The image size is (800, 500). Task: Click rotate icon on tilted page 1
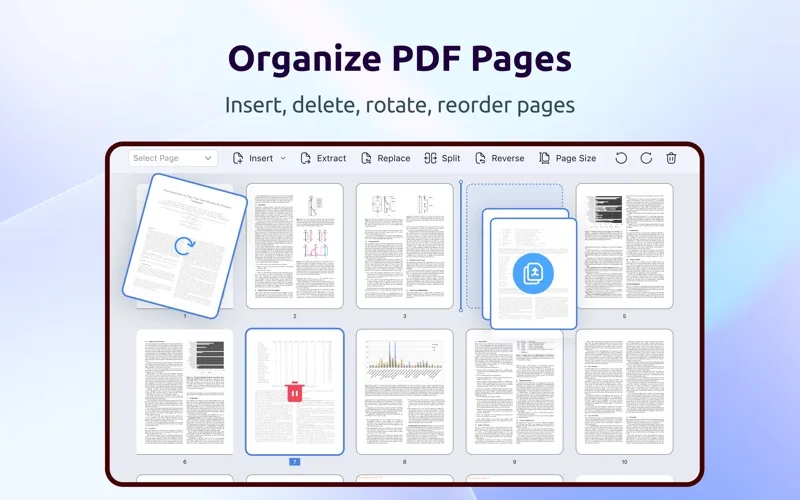coord(184,245)
